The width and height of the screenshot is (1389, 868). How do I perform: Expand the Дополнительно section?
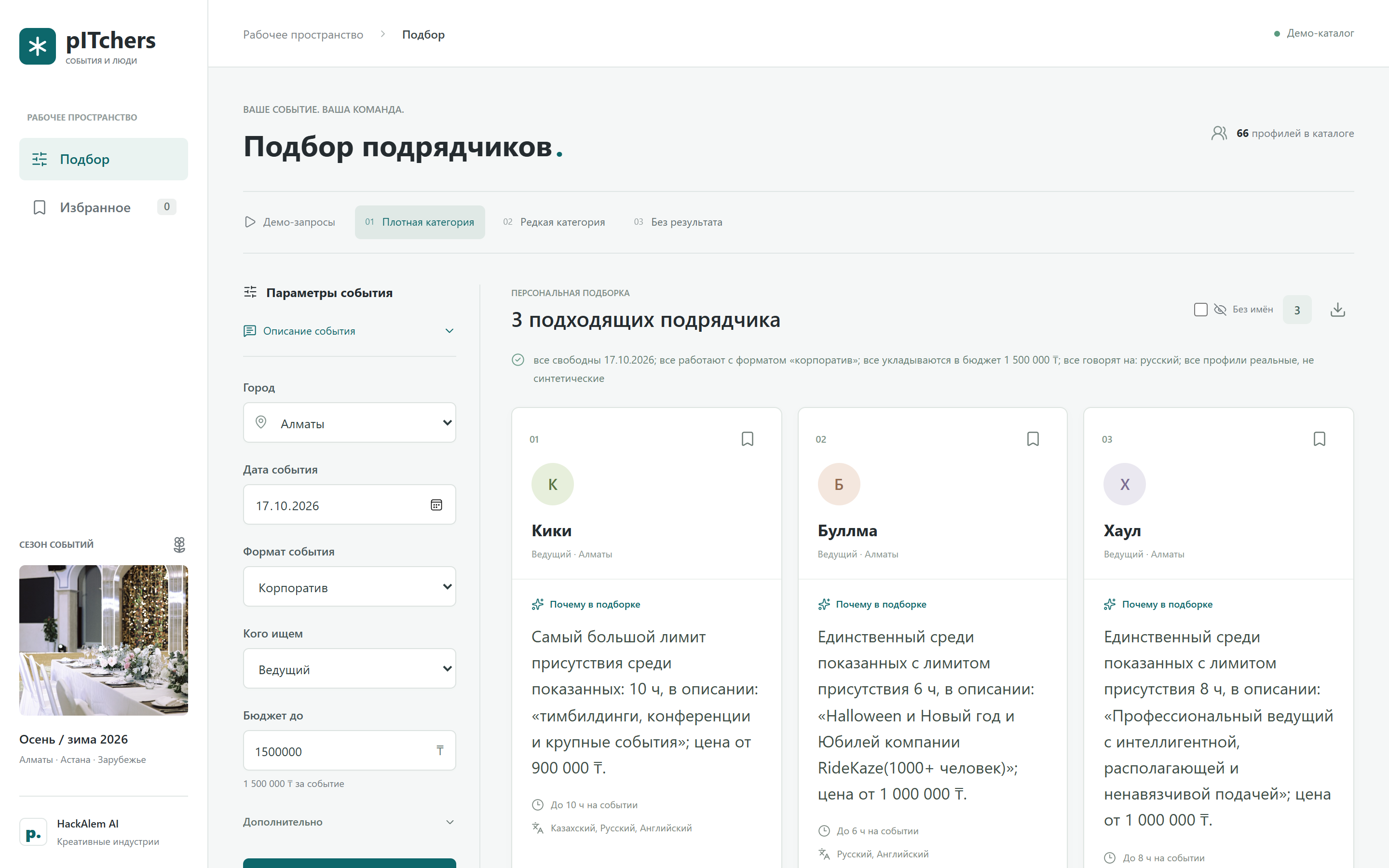coord(349,822)
